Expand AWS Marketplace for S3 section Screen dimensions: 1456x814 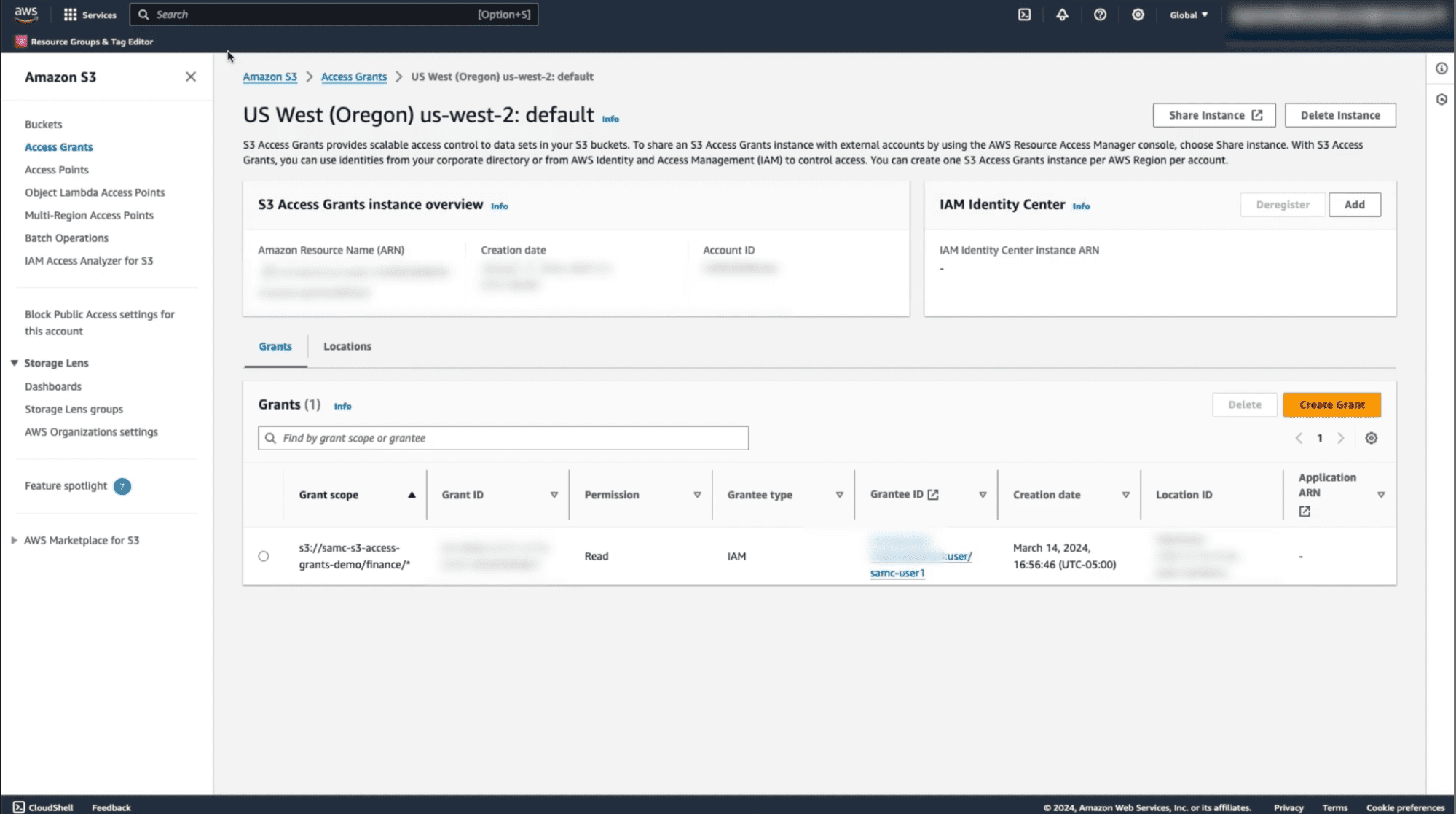(15, 540)
